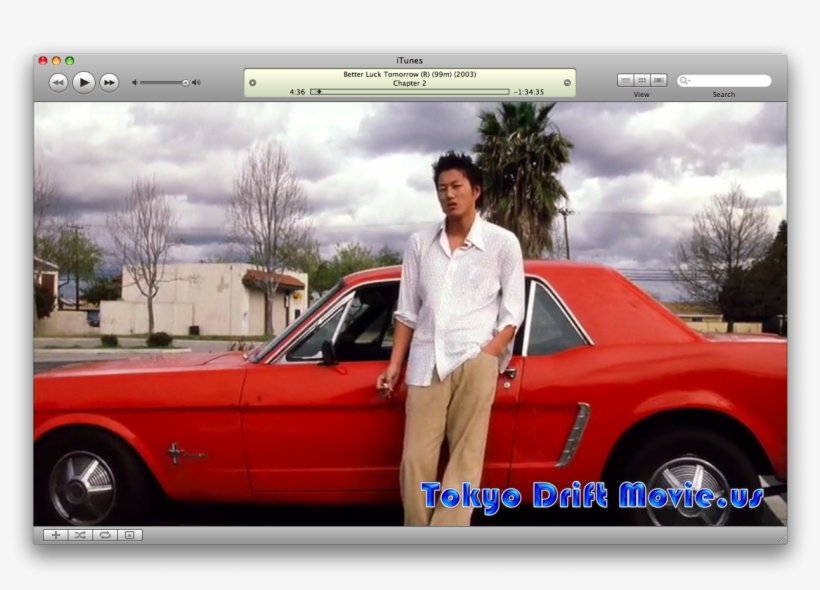Viewport: 820px width, 590px height.
Task: Switch to grid/album view
Action: pos(642,80)
